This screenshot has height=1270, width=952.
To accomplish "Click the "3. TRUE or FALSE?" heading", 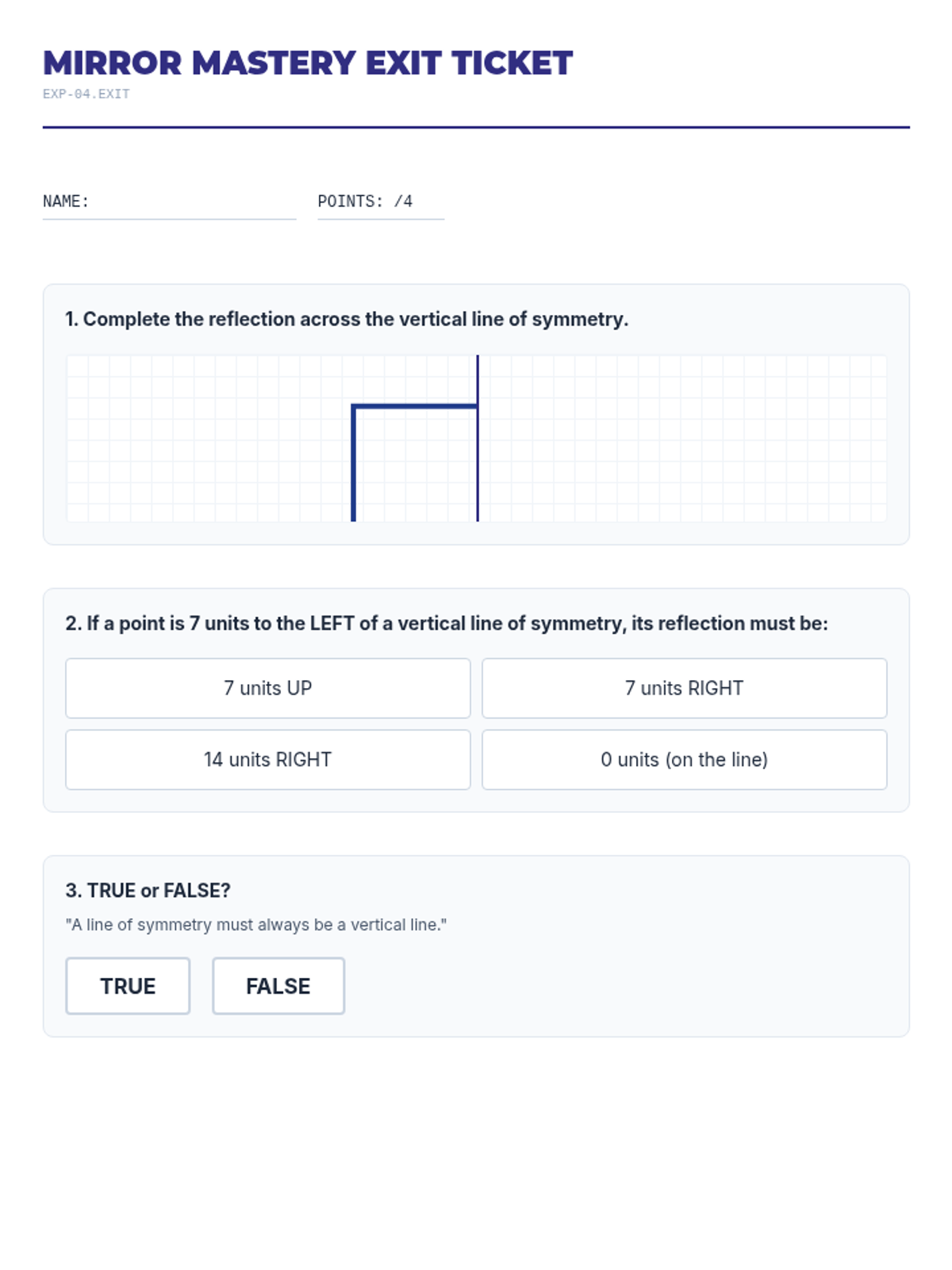I will click(148, 891).
